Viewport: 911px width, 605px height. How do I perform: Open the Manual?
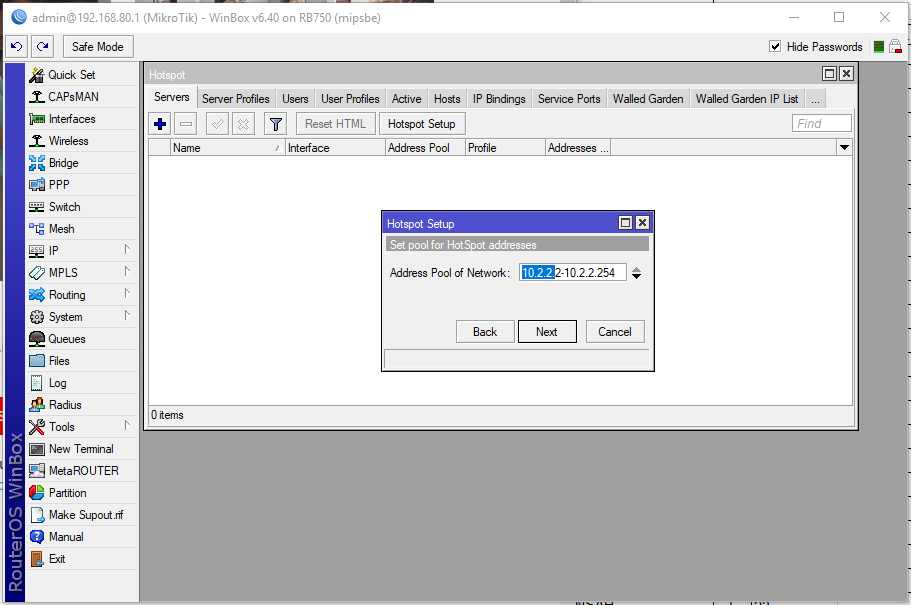[x=81, y=537]
